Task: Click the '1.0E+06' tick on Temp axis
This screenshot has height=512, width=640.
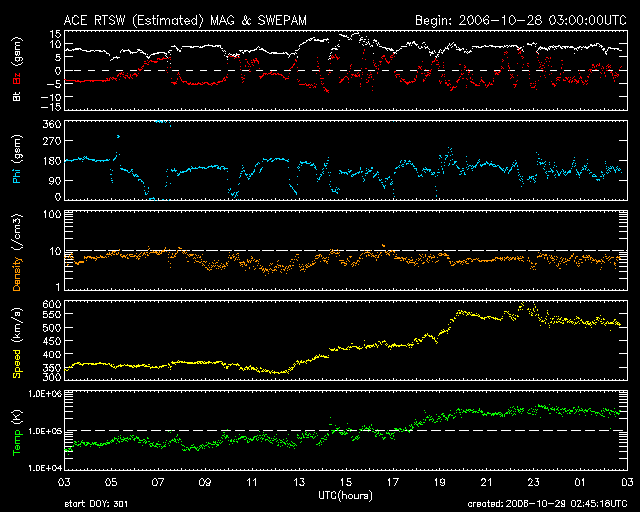Action: pos(45,394)
